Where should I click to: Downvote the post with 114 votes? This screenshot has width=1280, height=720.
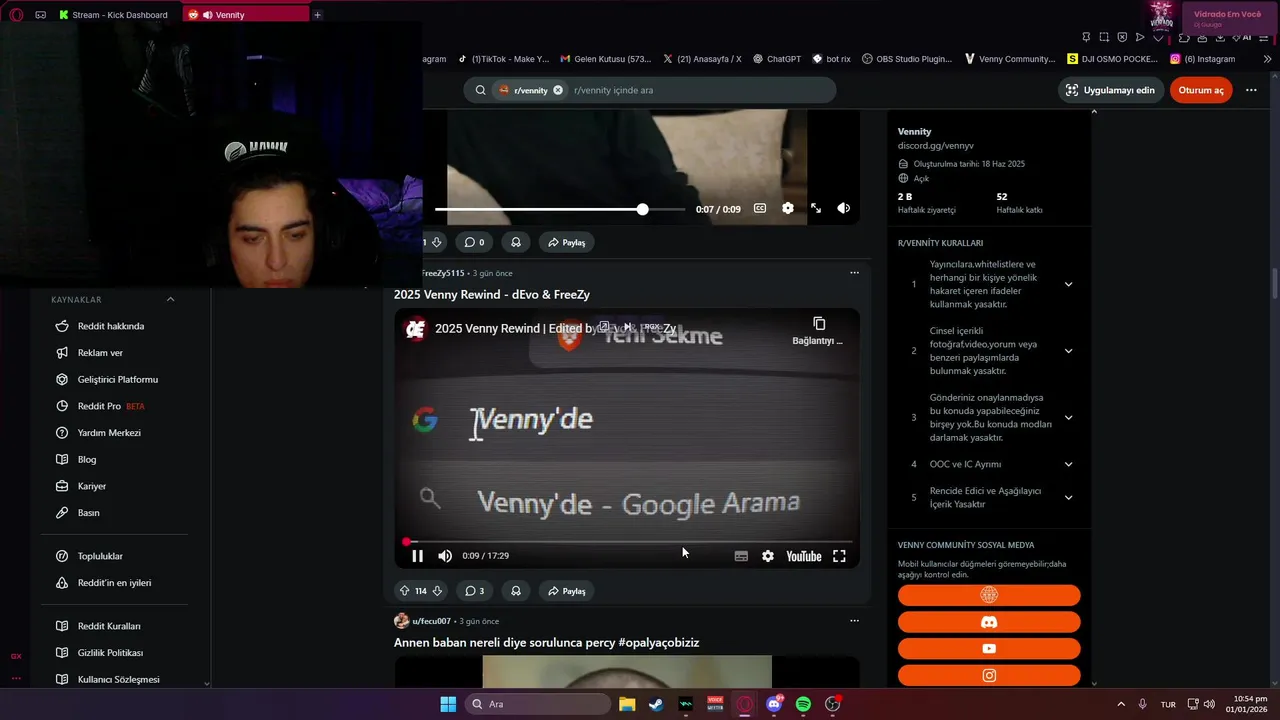pyautogui.click(x=437, y=591)
